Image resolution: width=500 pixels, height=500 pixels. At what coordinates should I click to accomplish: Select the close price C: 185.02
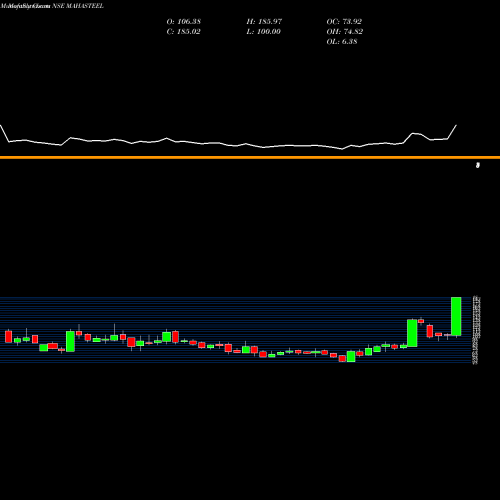coord(183,32)
